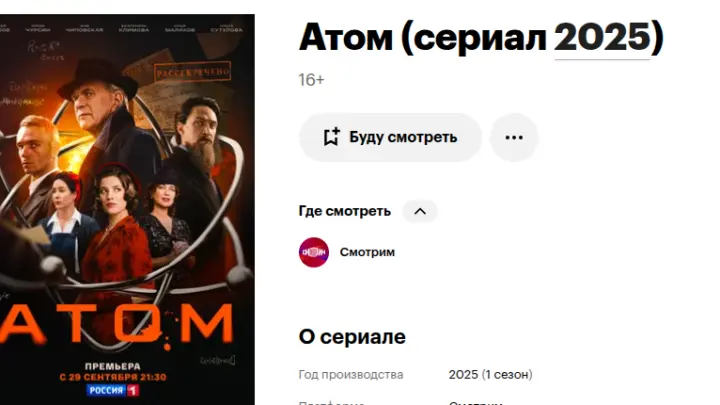
Task: Open the Атом series poster image
Action: click(x=127, y=209)
